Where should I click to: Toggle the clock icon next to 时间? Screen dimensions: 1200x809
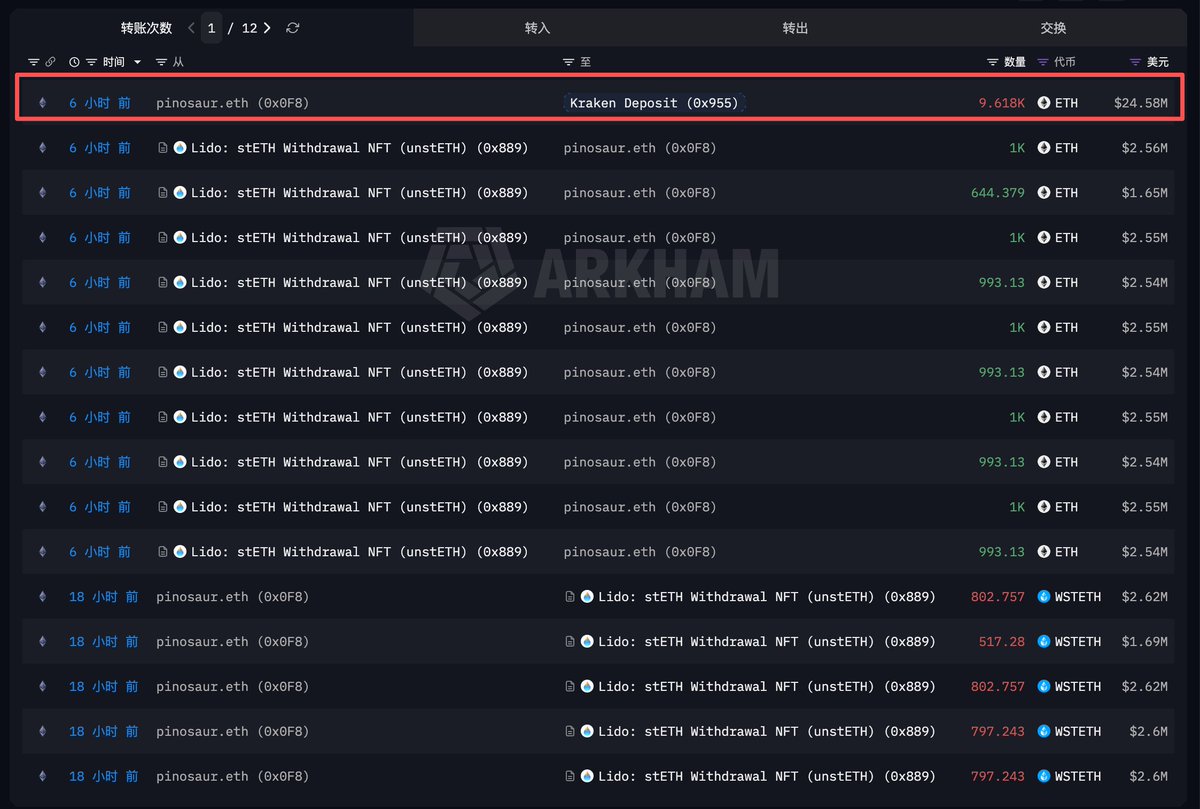(x=74, y=62)
